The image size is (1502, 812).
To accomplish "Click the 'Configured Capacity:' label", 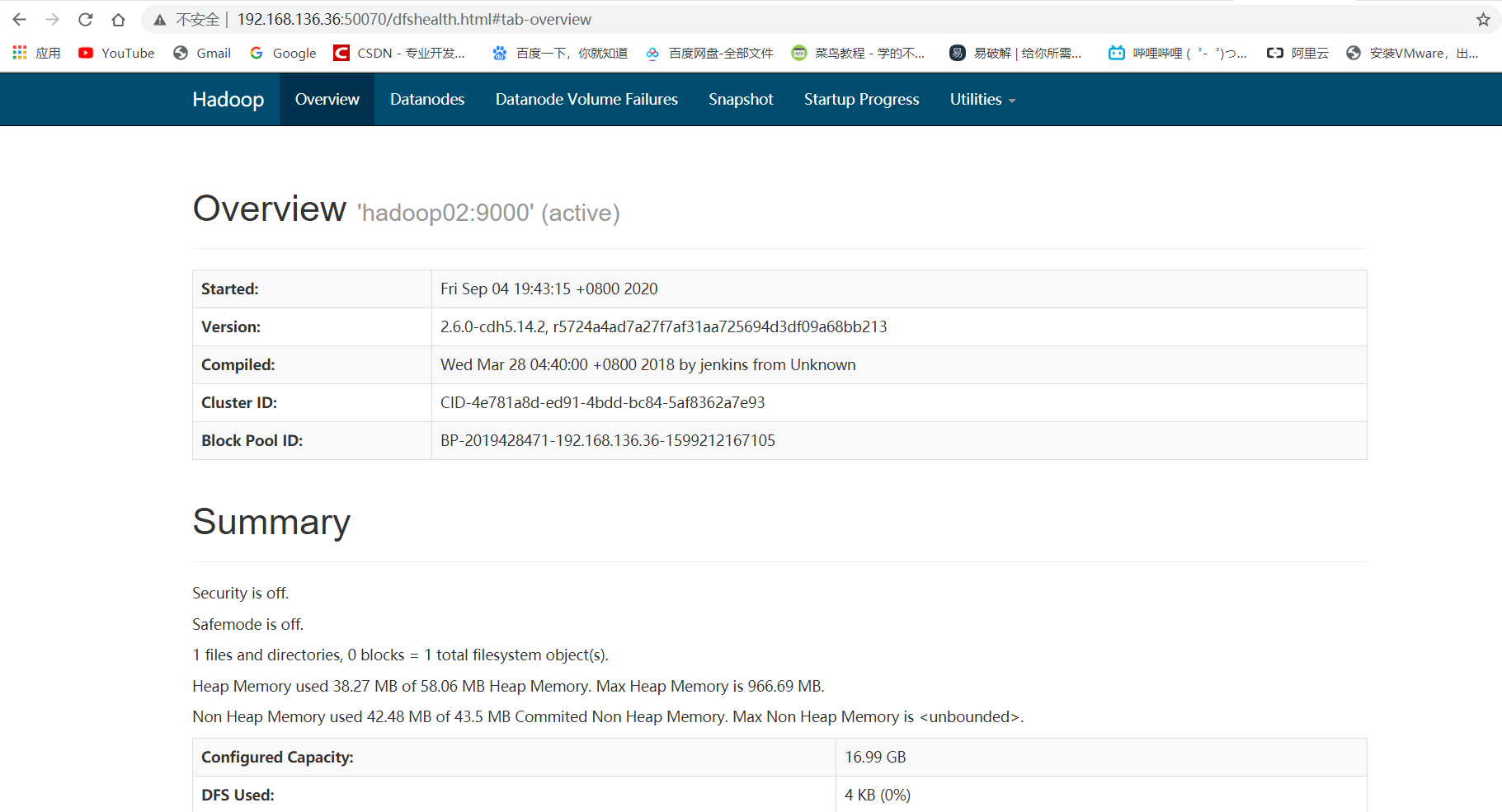I will tap(277, 757).
